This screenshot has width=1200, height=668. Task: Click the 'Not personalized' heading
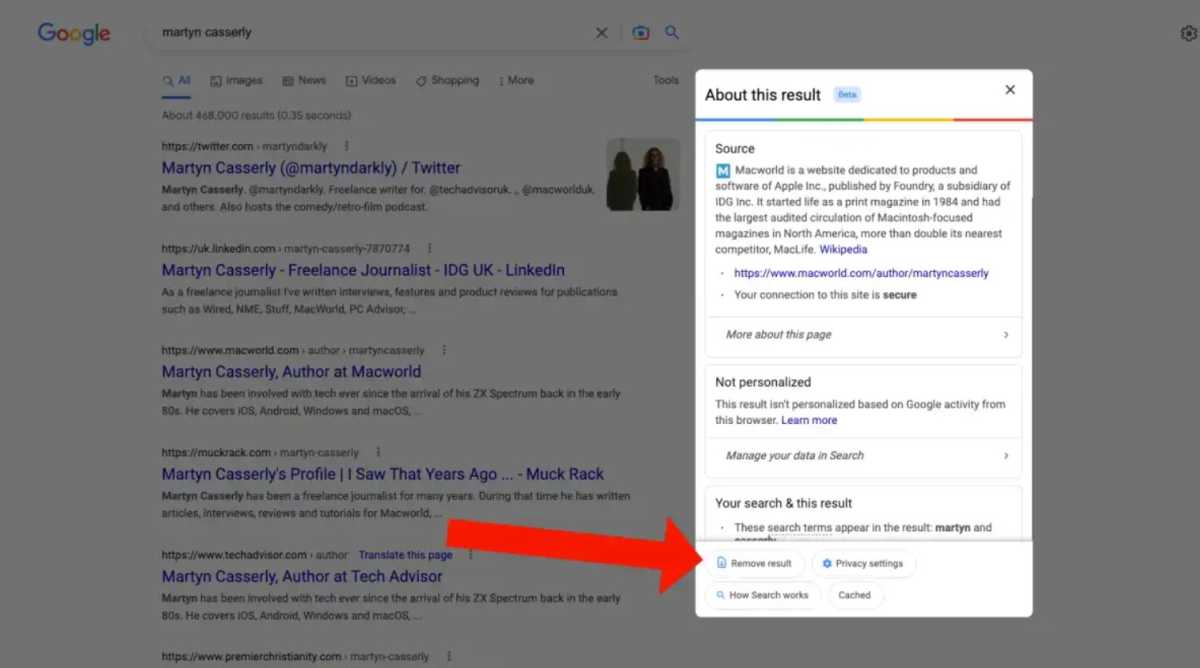(x=763, y=382)
